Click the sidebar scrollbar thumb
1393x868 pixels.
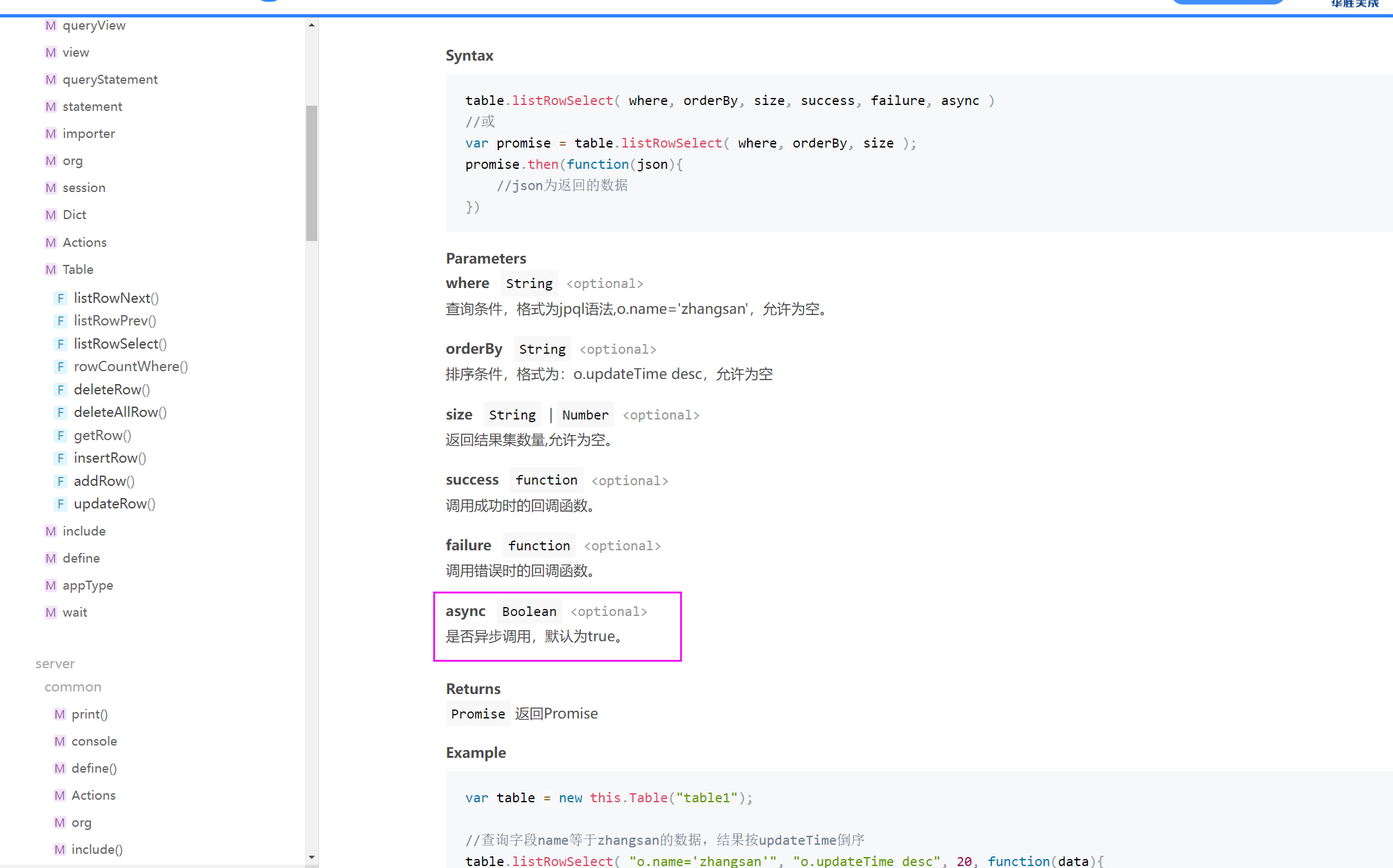[312, 173]
